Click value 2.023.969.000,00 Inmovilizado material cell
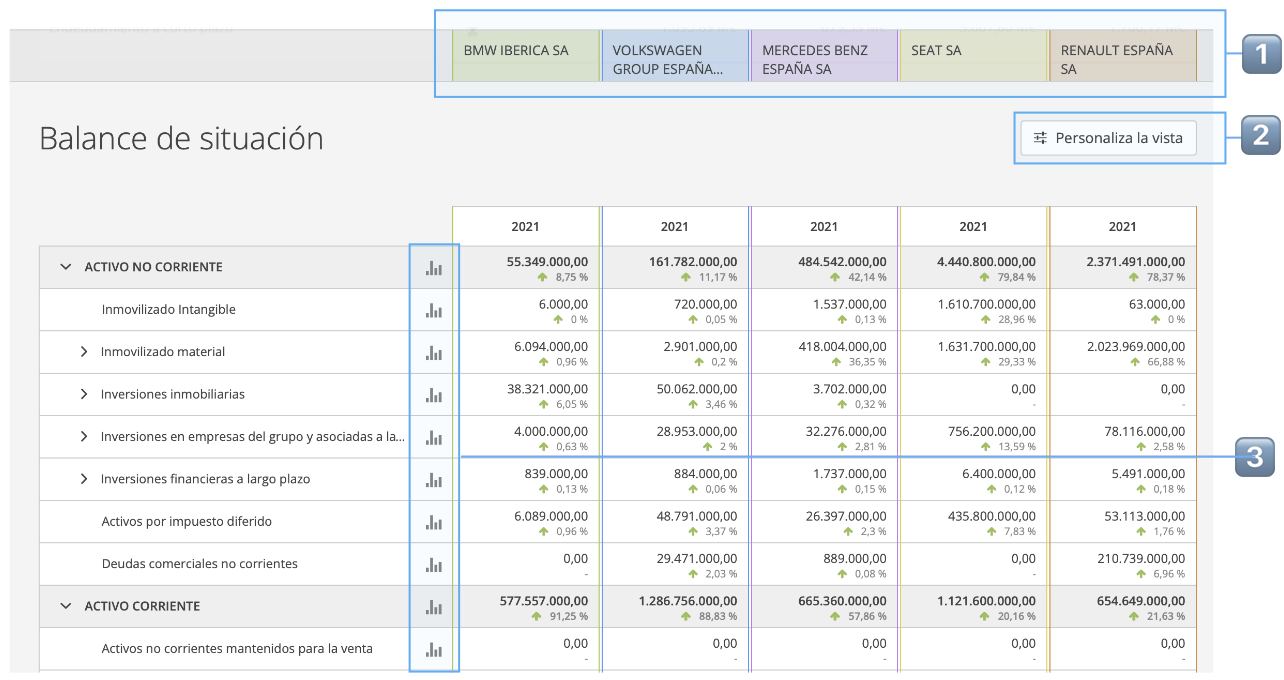 1136,346
